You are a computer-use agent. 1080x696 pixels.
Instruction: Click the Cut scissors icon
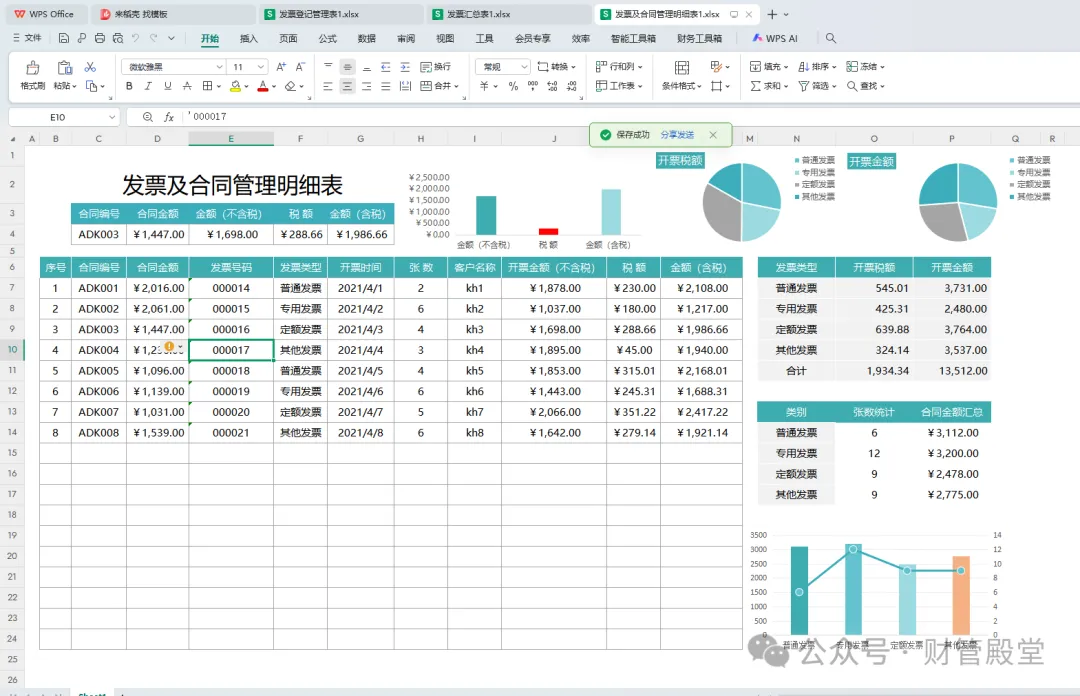click(90, 67)
